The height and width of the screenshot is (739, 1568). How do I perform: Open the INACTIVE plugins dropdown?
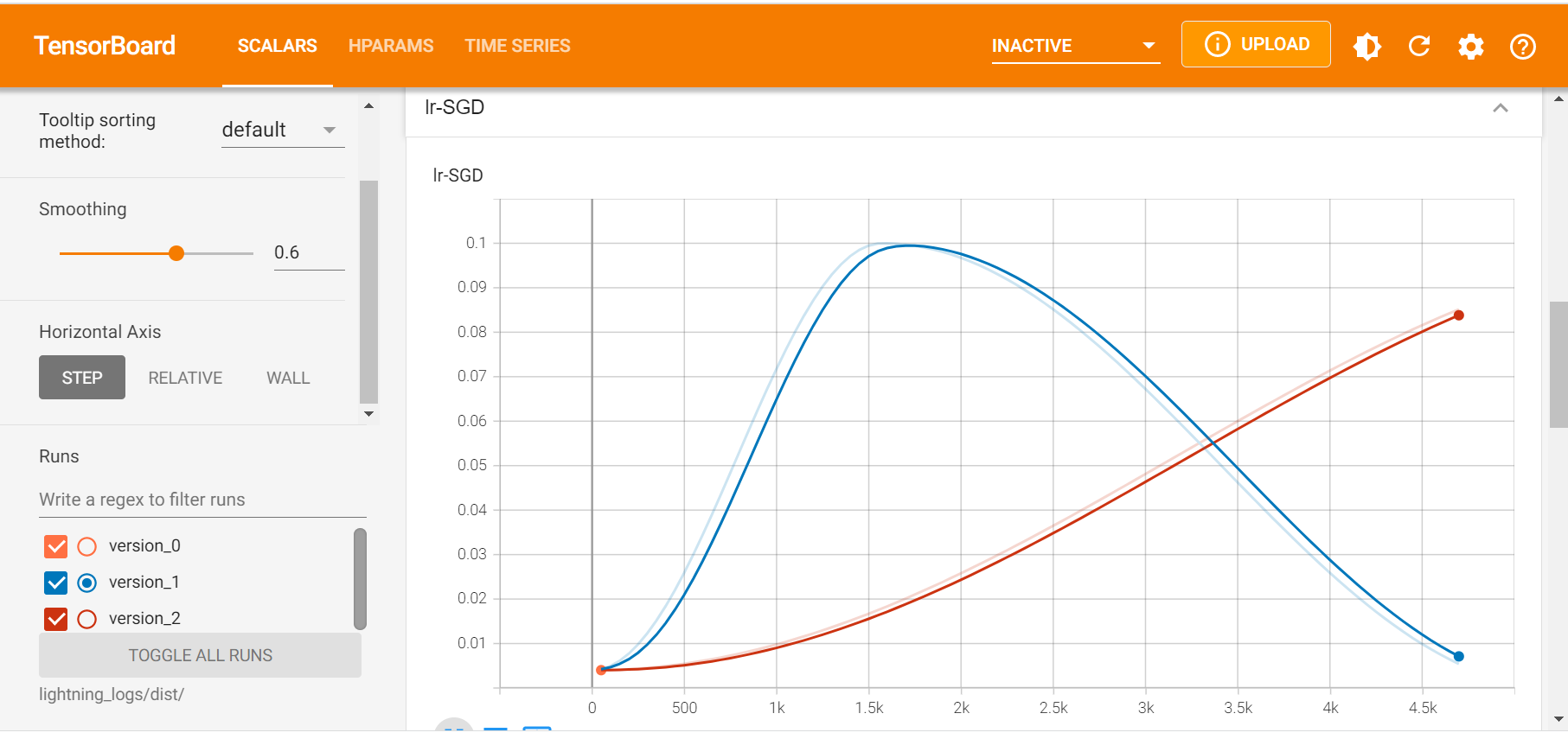coord(1074,46)
